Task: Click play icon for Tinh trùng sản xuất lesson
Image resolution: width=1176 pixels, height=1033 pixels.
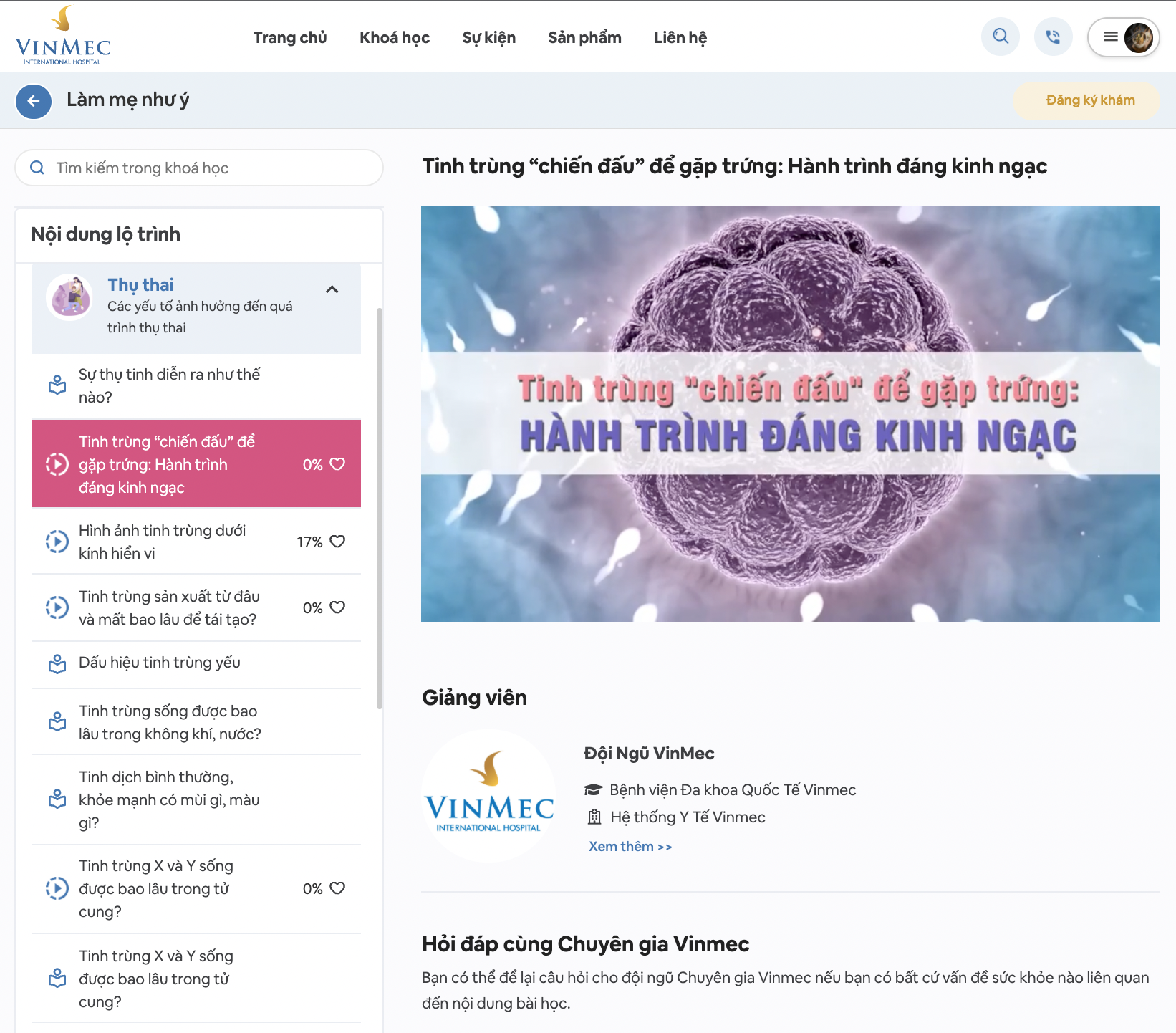Action: (57, 607)
